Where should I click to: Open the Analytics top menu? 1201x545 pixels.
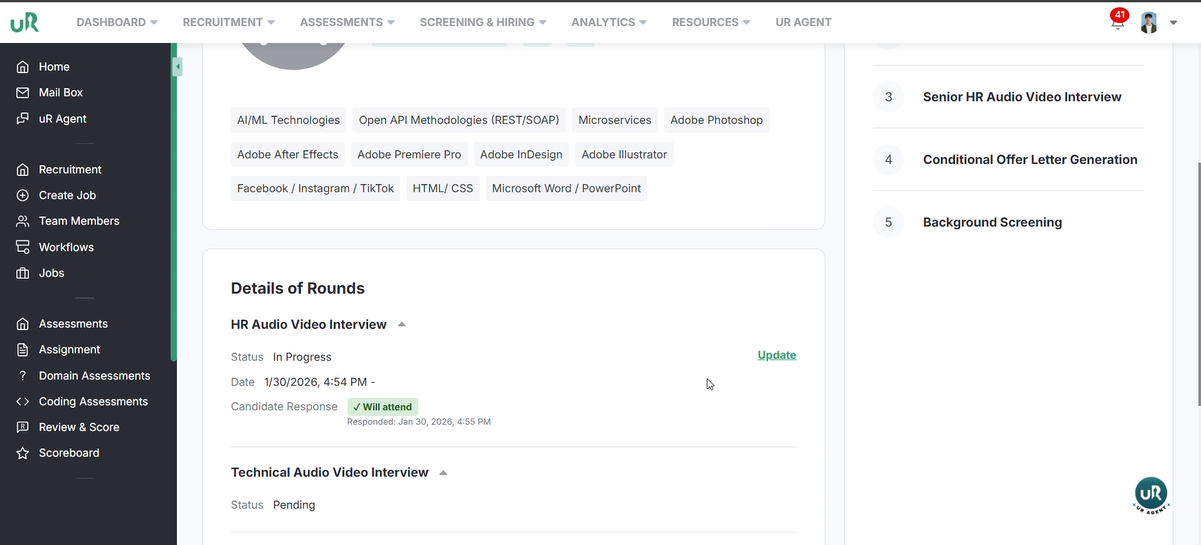point(608,22)
